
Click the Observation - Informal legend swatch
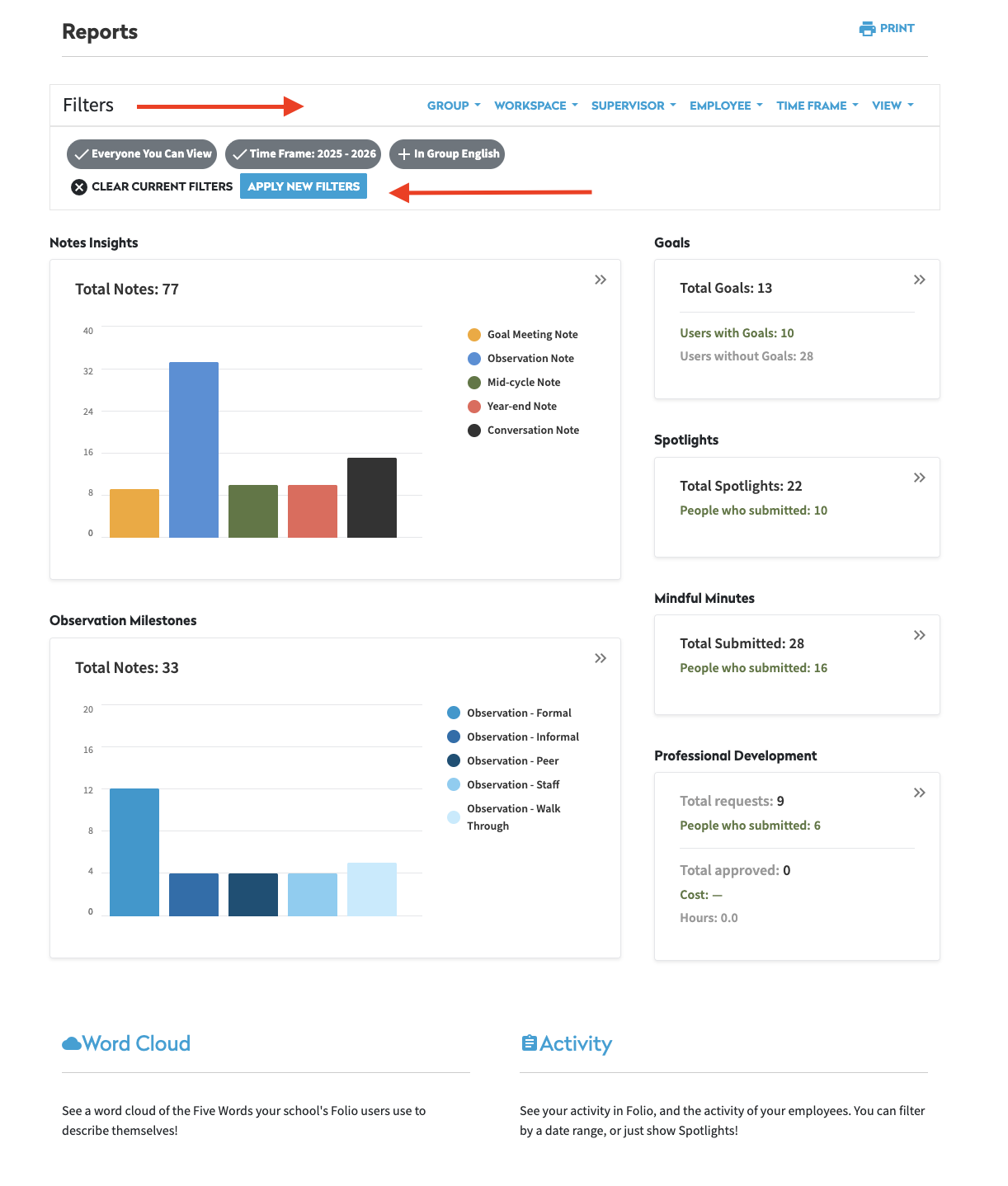pyautogui.click(x=454, y=737)
